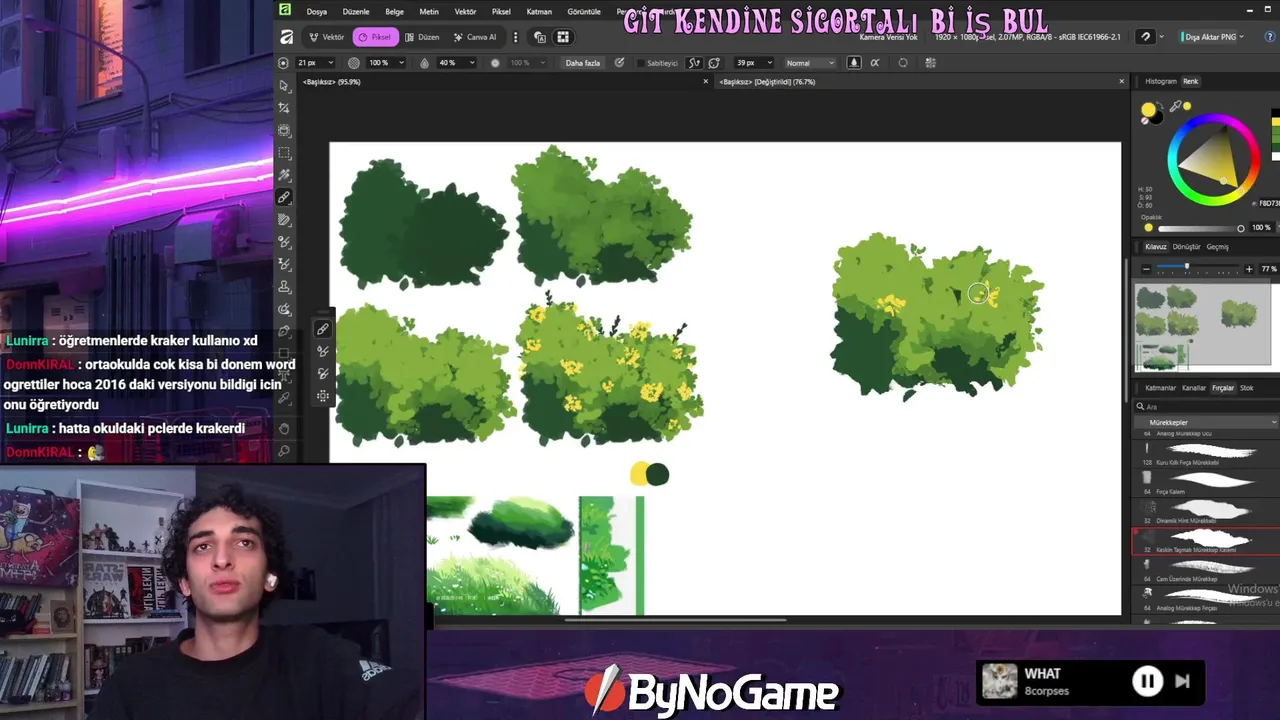Enable the Sabitleyici checkbox
1280x720 pixels.
tap(639, 63)
